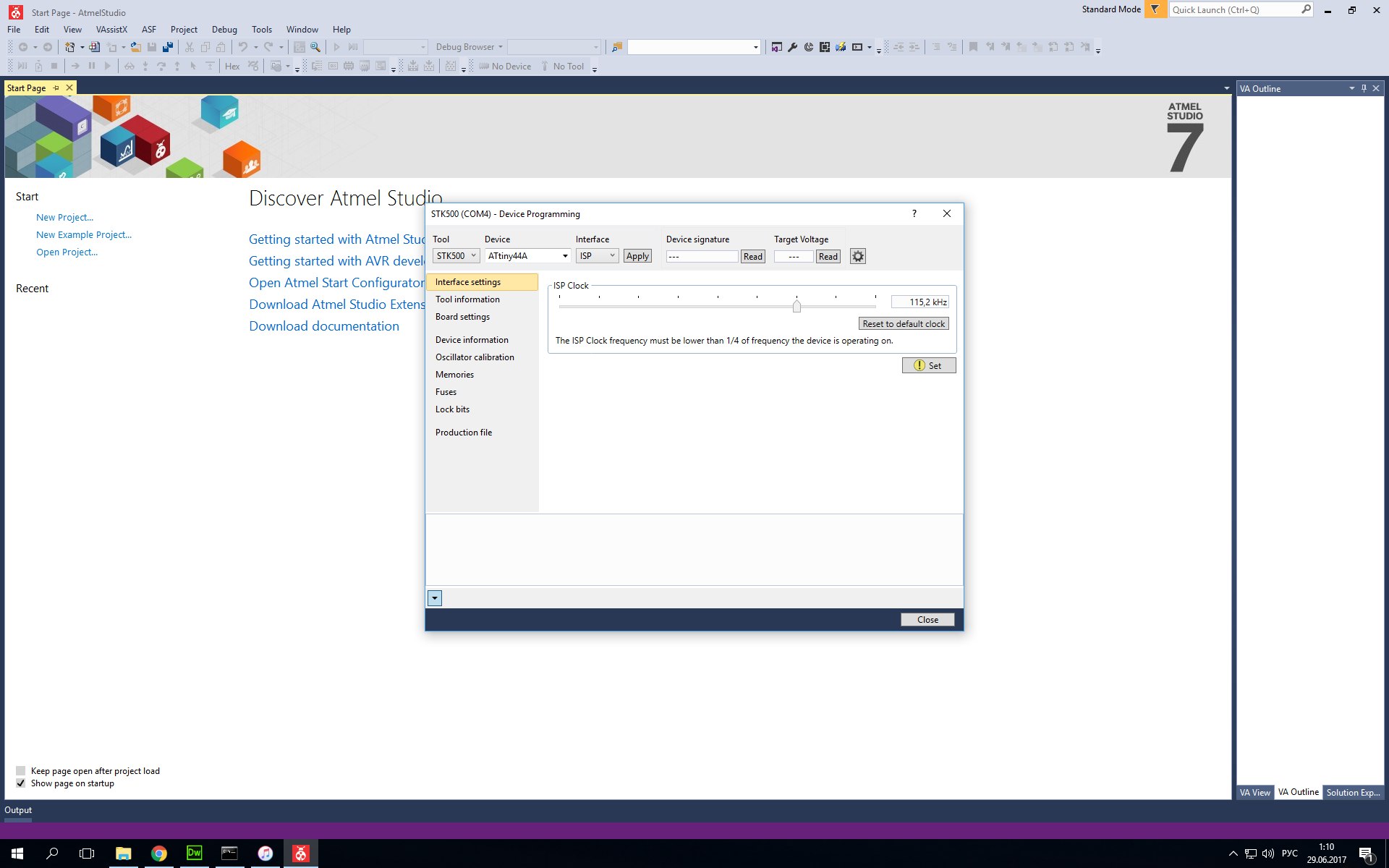Click the Visual Studio icon in the toolbar

click(776, 47)
